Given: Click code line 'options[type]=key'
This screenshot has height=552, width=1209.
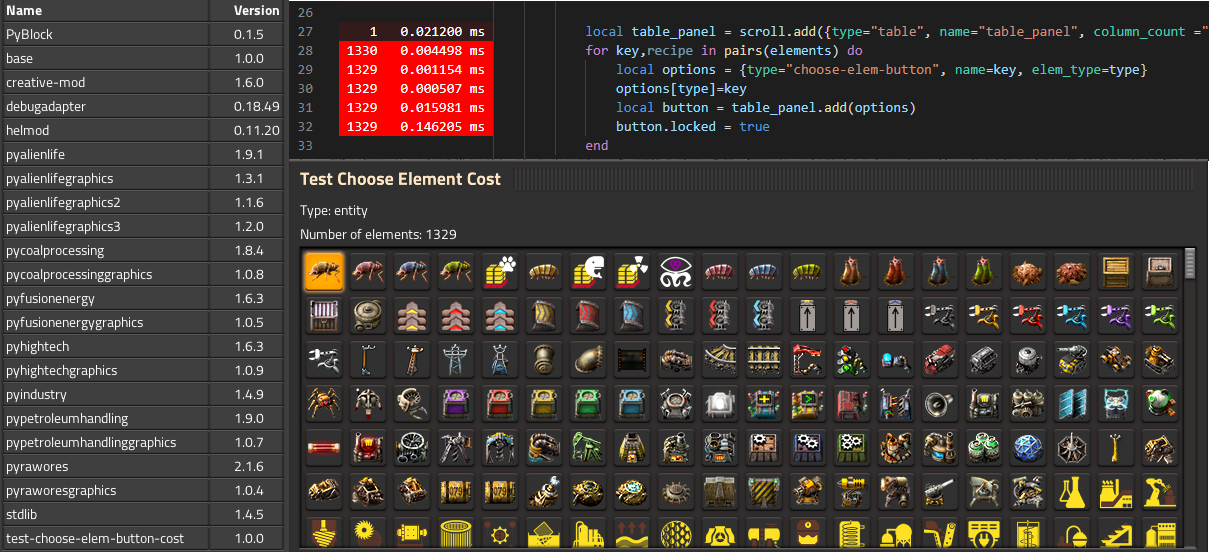Looking at the screenshot, I should click(x=681, y=89).
